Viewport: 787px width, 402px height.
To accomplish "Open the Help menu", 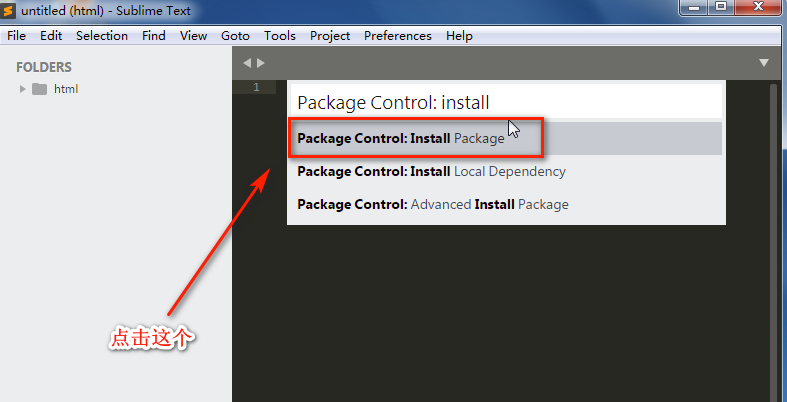I will pos(459,36).
